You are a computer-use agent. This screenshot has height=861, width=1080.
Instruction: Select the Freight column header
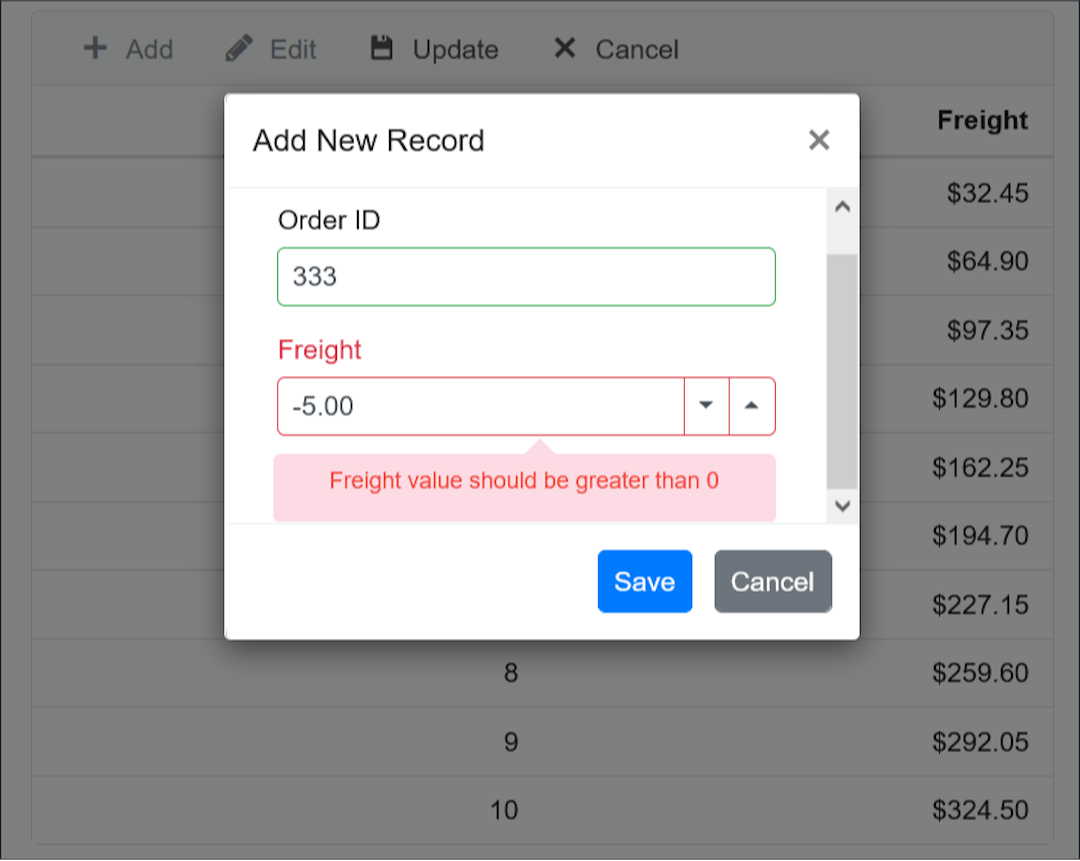982,120
